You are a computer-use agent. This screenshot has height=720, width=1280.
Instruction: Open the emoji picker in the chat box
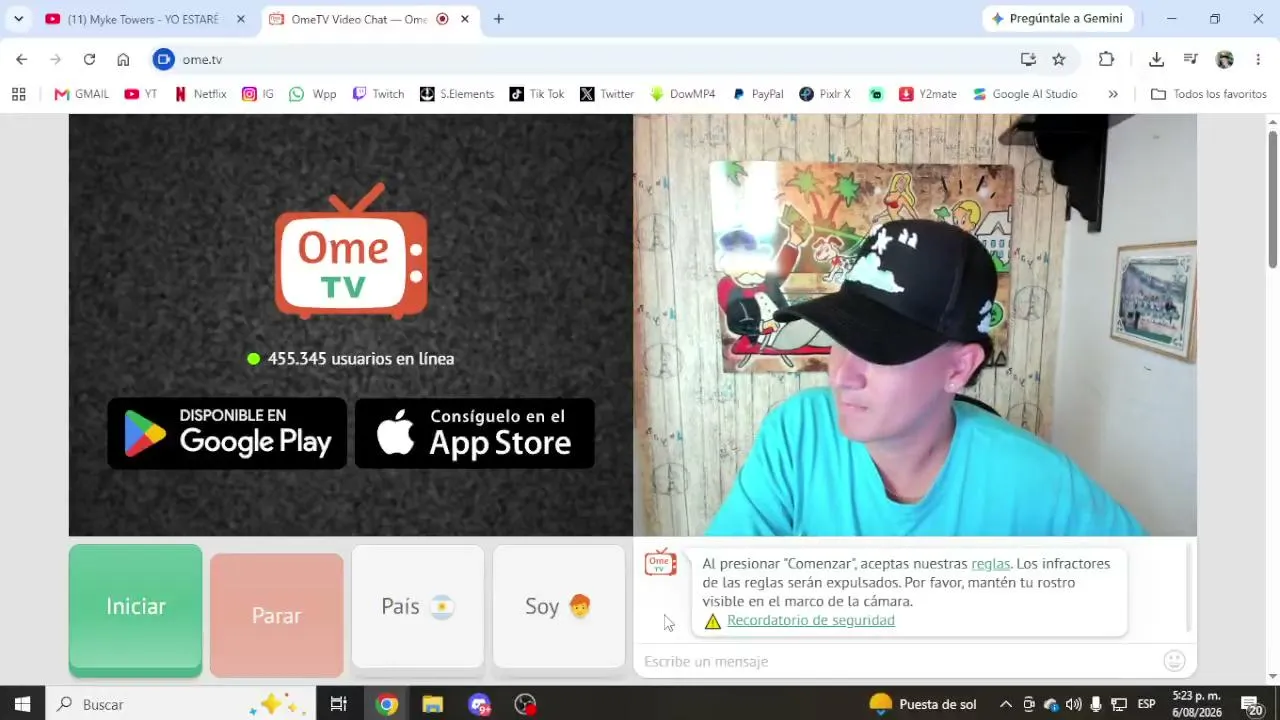(x=1175, y=661)
